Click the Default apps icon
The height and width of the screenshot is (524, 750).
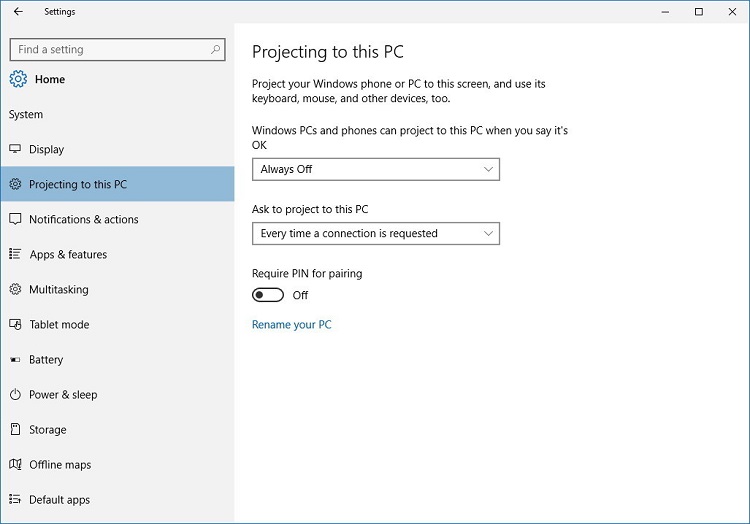pyautogui.click(x=15, y=499)
